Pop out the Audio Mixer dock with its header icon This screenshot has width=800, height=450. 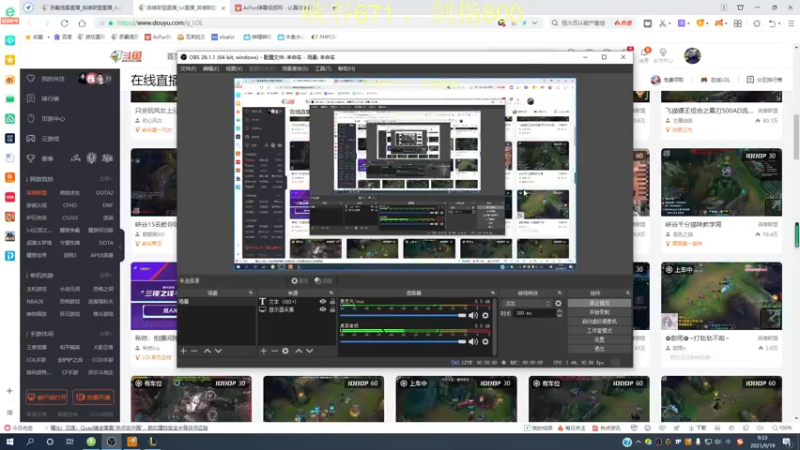[492, 293]
